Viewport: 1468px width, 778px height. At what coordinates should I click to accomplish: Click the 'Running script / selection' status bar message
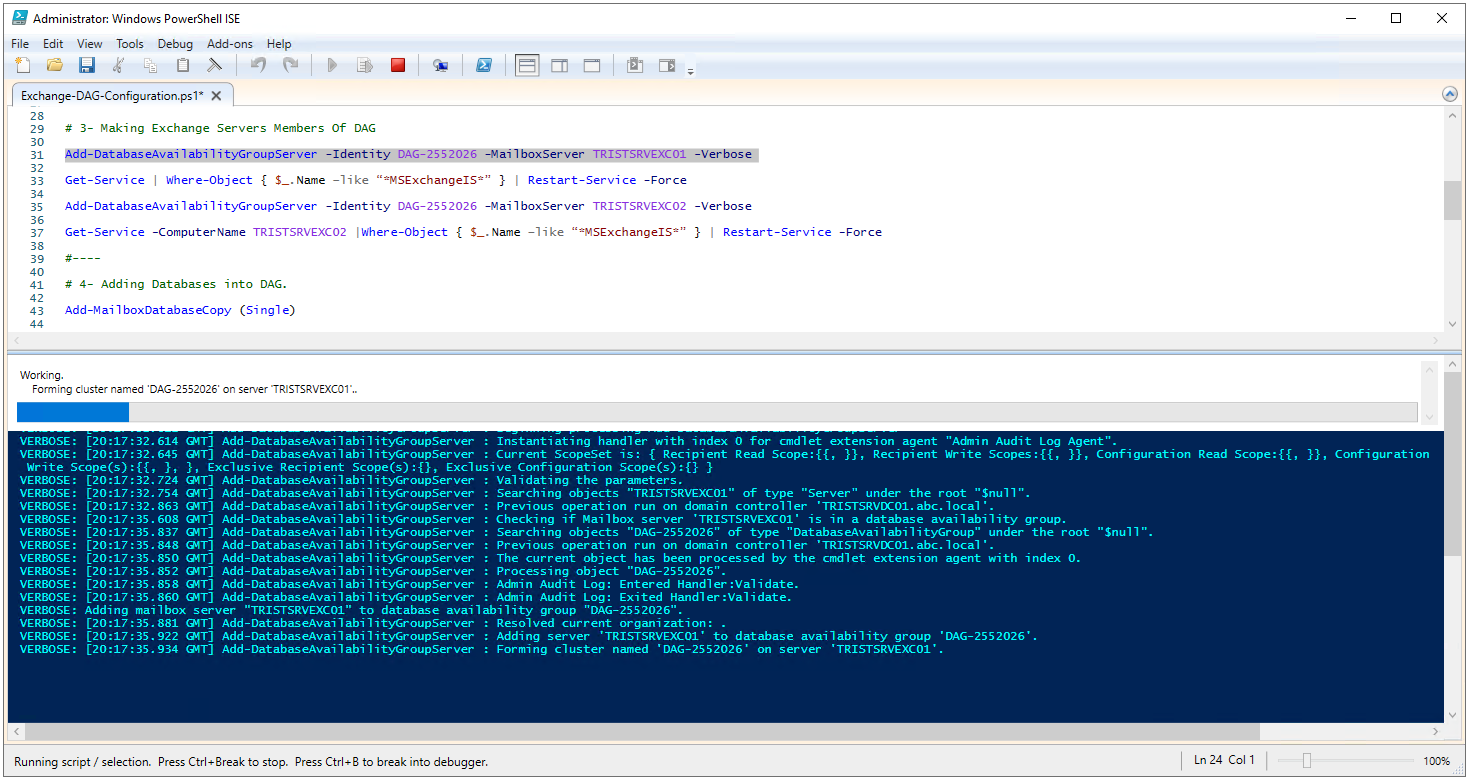251,762
